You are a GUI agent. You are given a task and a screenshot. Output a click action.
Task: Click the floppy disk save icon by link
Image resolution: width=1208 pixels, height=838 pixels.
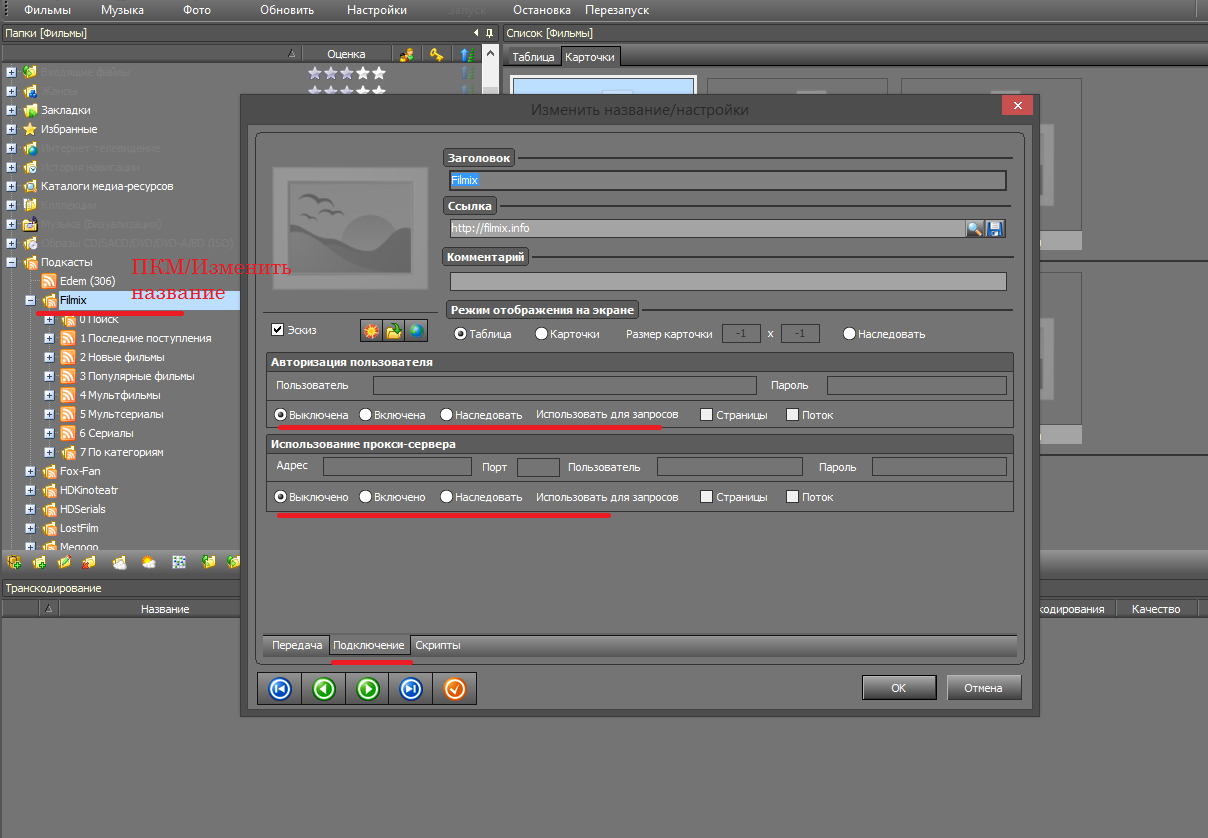point(995,228)
